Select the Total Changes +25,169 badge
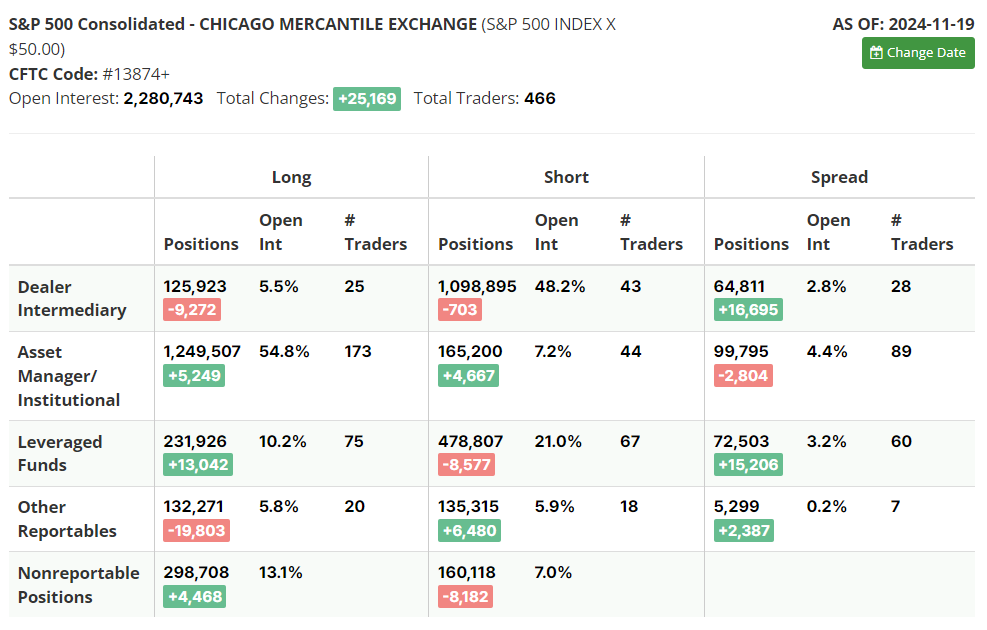987x630 pixels. (x=367, y=99)
